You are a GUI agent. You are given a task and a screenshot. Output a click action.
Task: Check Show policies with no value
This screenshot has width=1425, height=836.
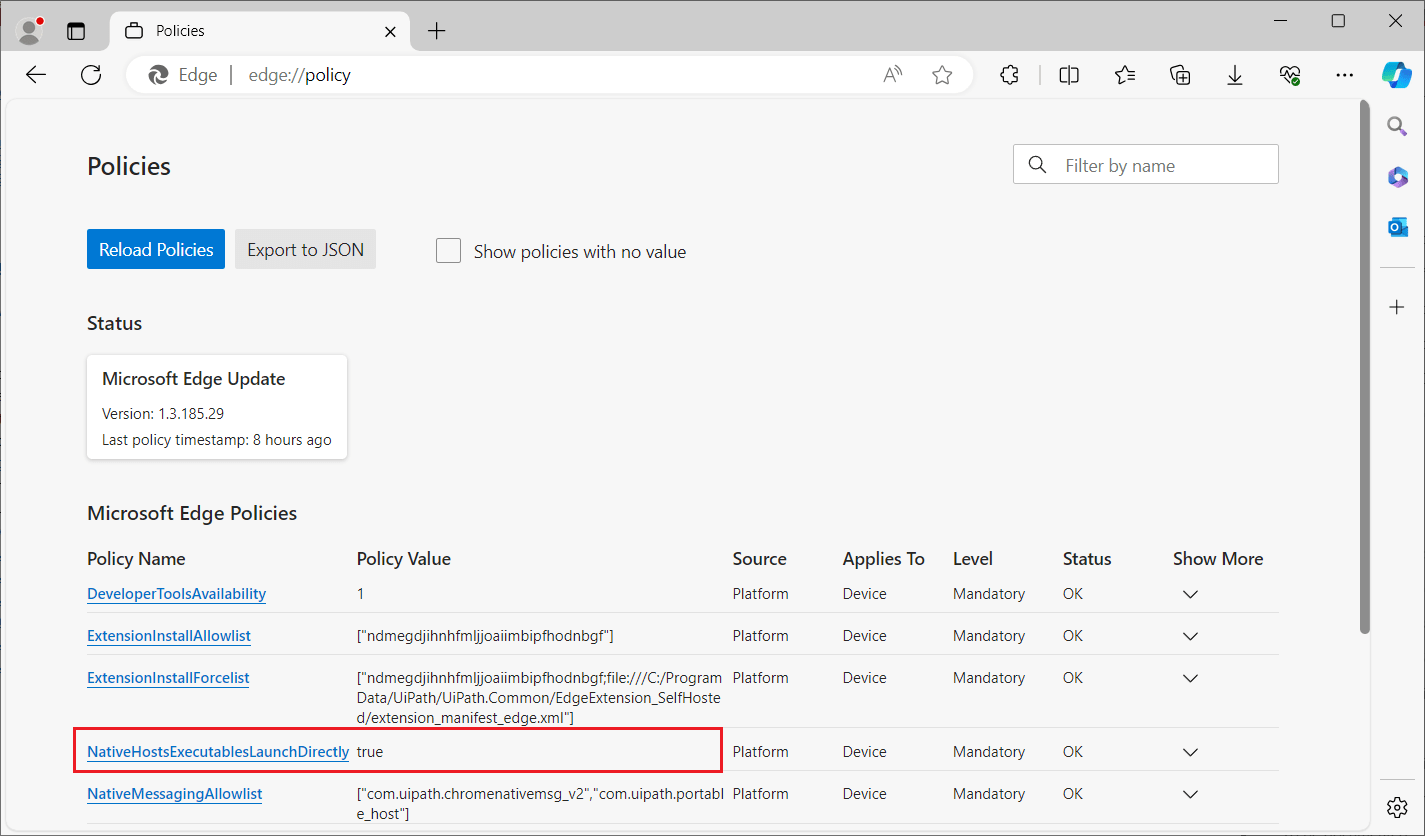448,250
